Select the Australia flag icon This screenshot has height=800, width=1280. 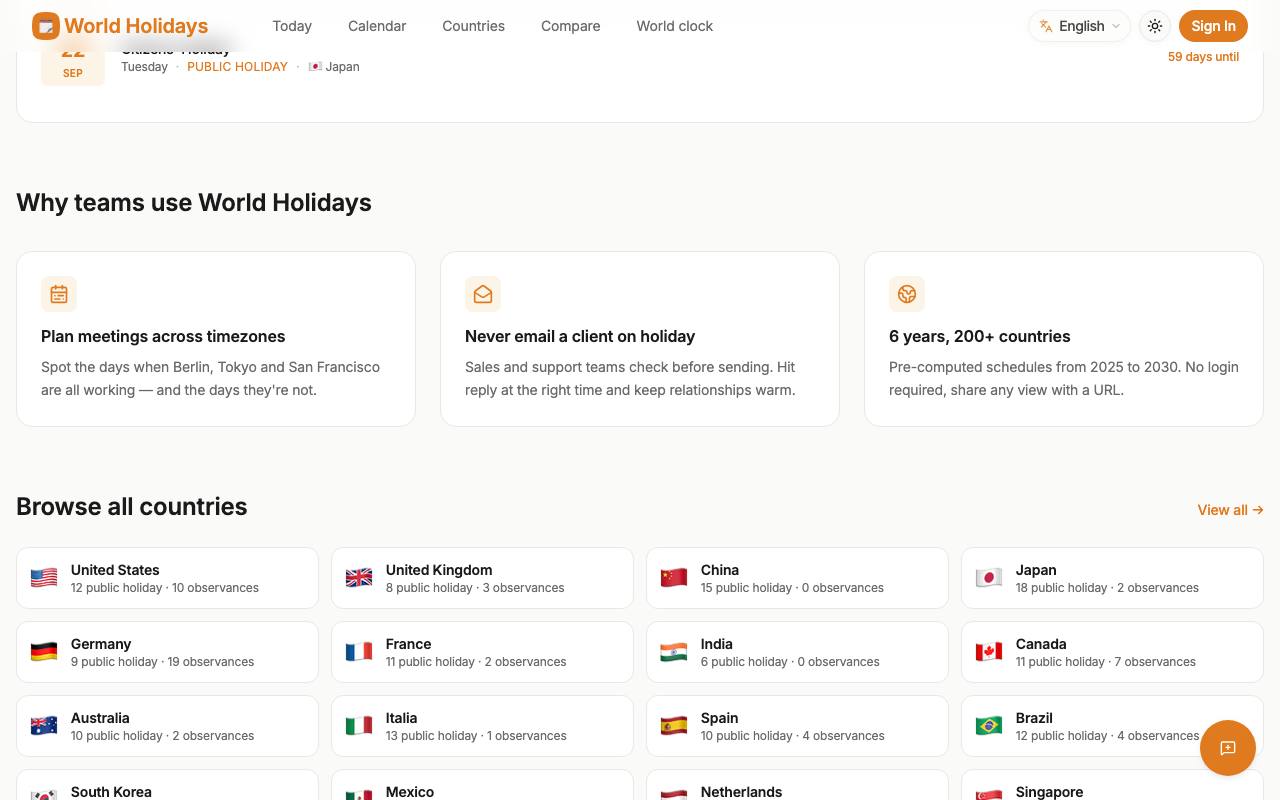pos(44,726)
